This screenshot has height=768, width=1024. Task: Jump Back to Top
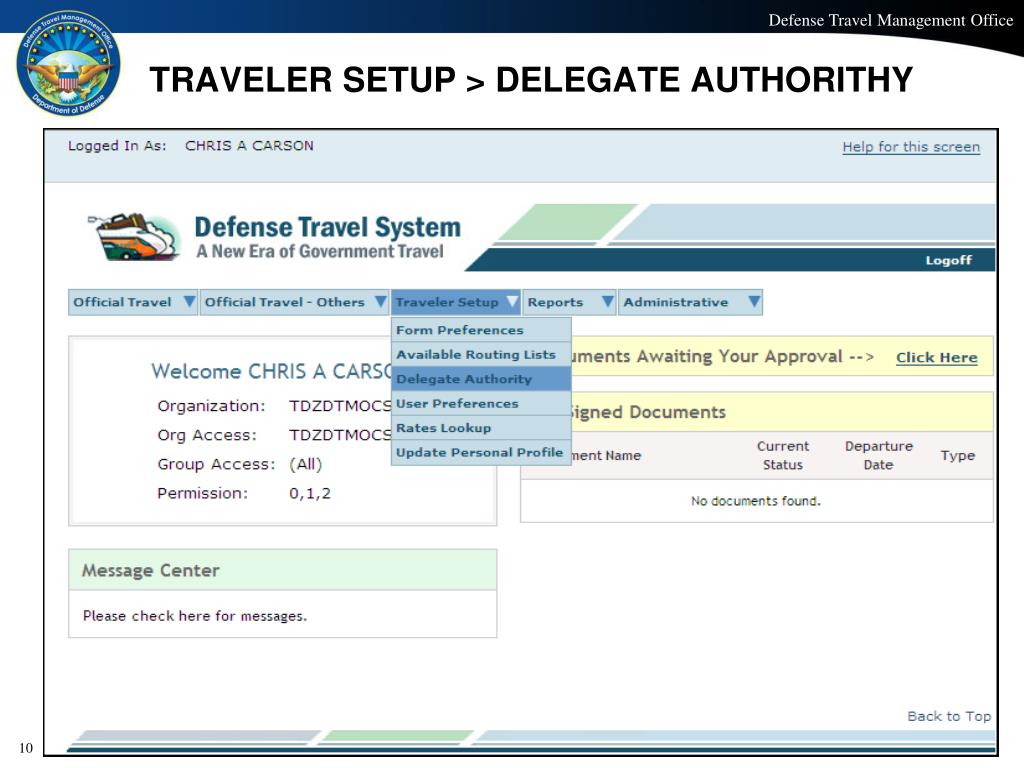(949, 716)
